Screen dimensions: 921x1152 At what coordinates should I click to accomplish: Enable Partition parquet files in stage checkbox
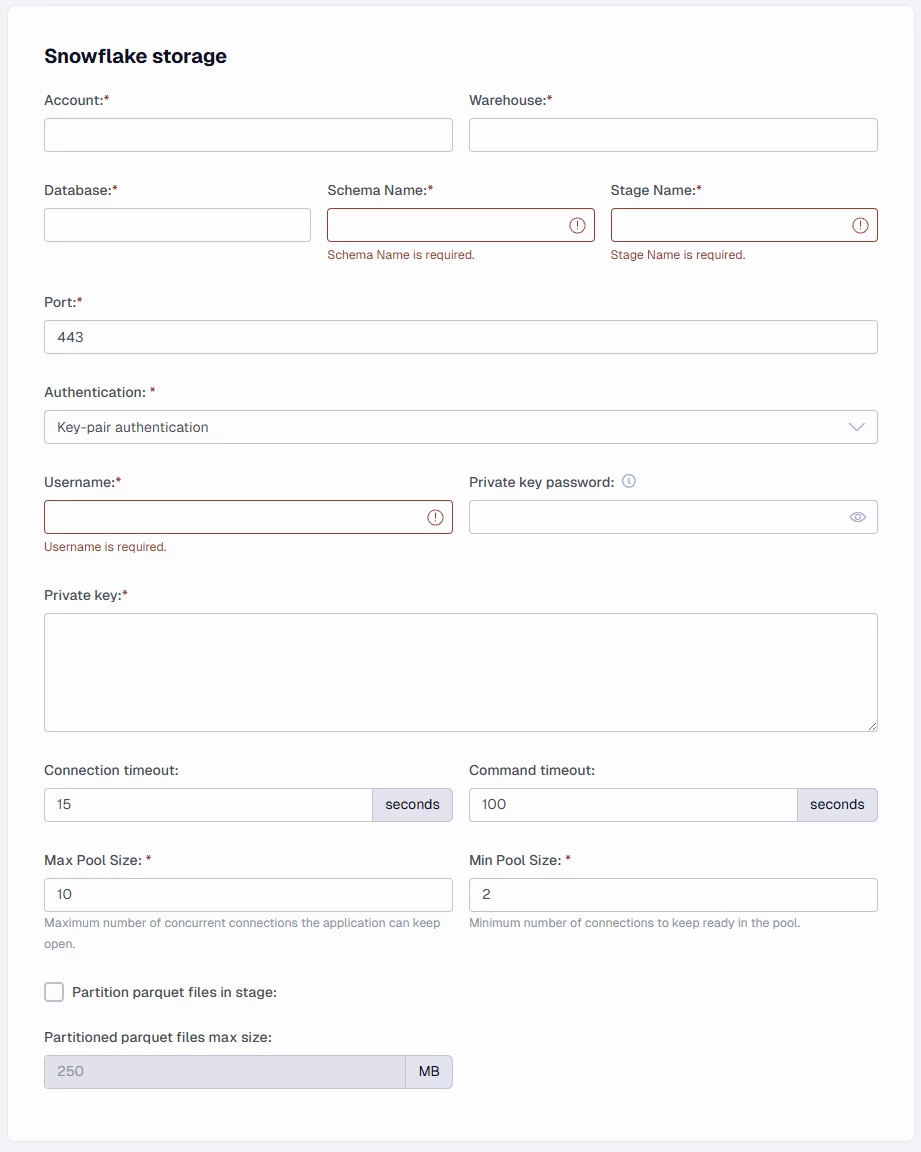[x=54, y=992]
